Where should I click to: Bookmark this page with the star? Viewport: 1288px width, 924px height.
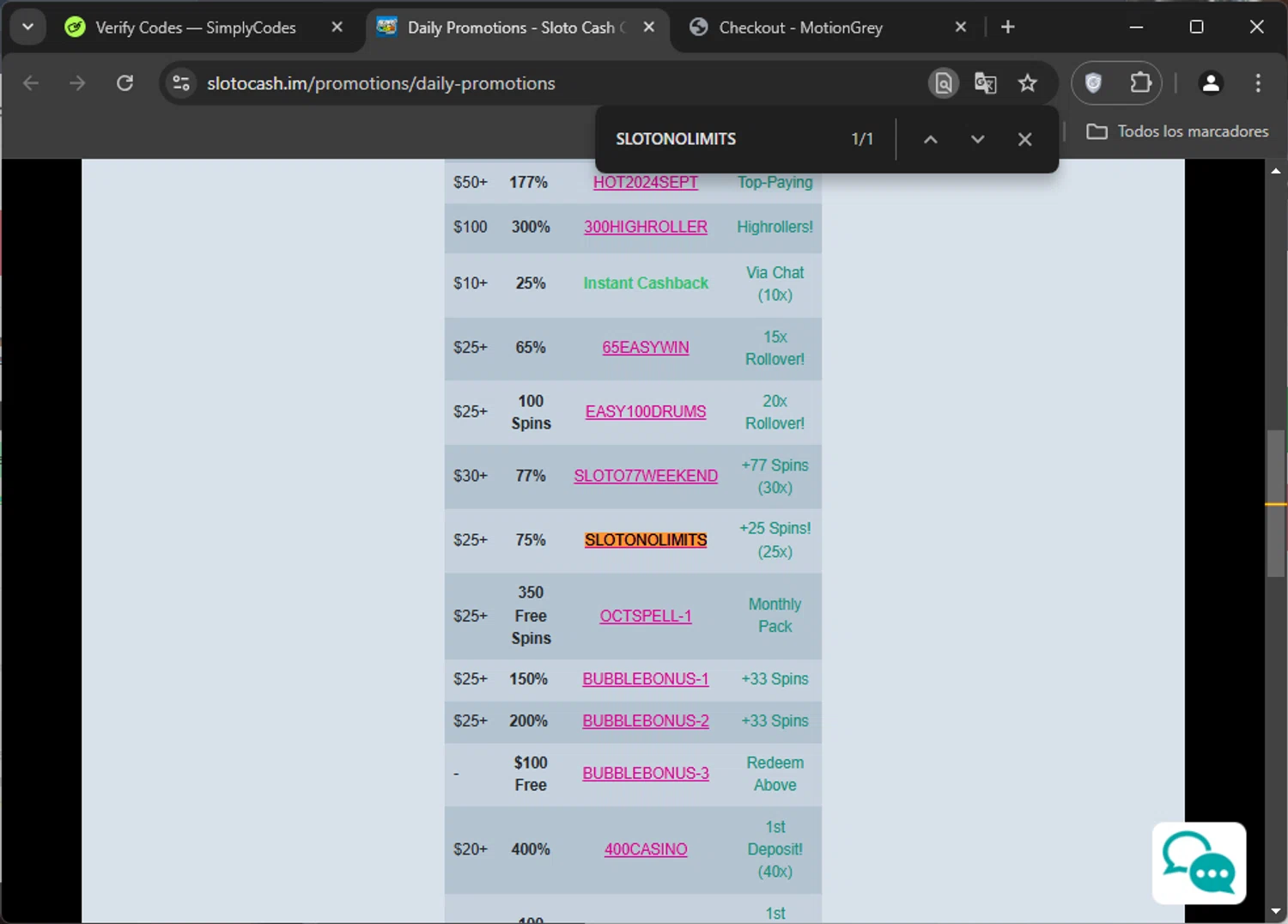click(x=1027, y=83)
